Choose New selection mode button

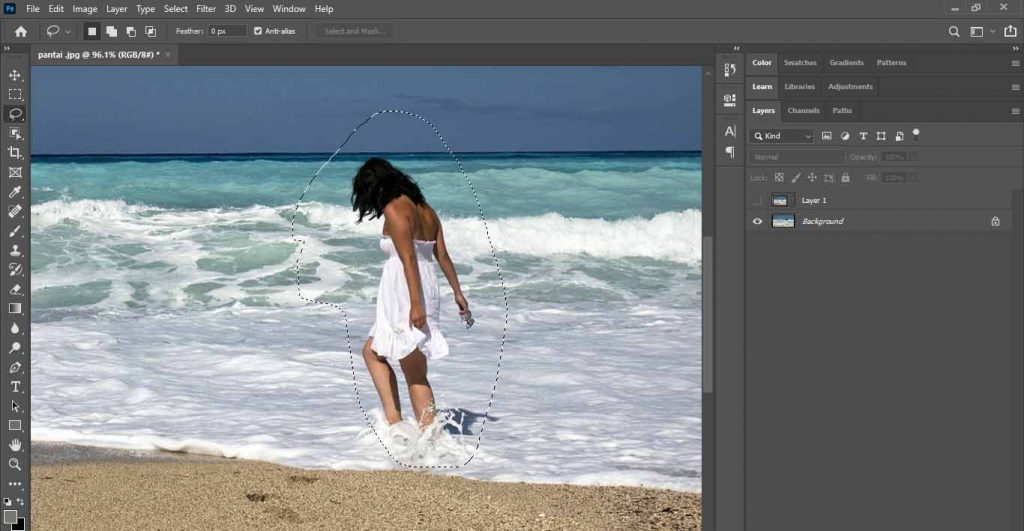tap(92, 31)
